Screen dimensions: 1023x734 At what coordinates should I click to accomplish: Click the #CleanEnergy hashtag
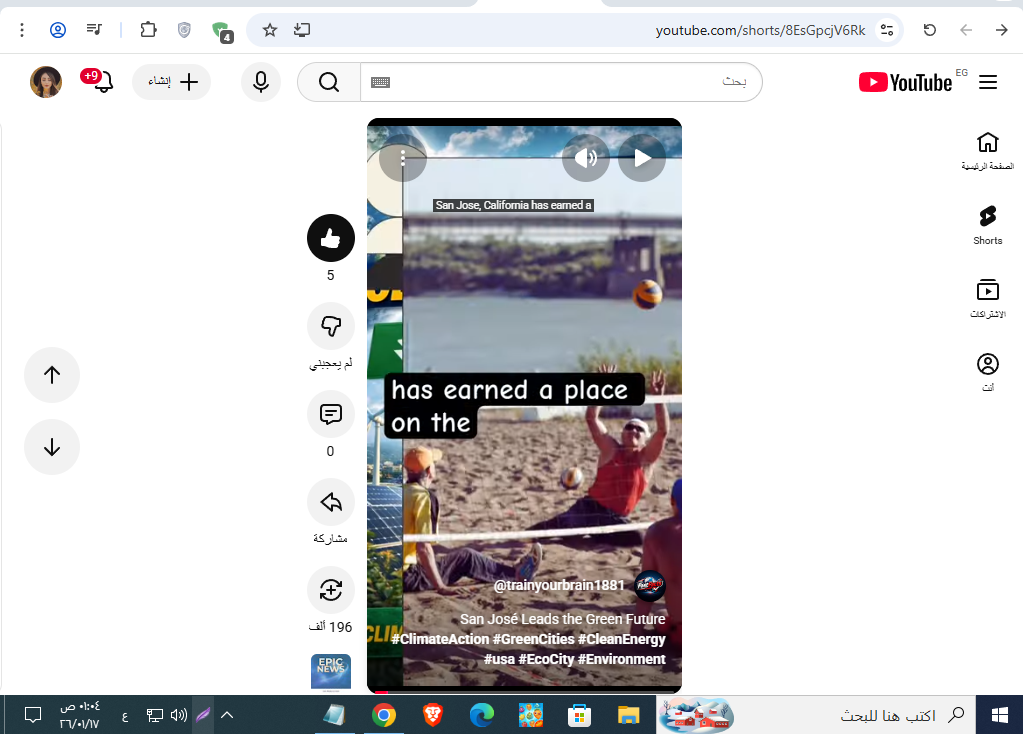point(621,639)
